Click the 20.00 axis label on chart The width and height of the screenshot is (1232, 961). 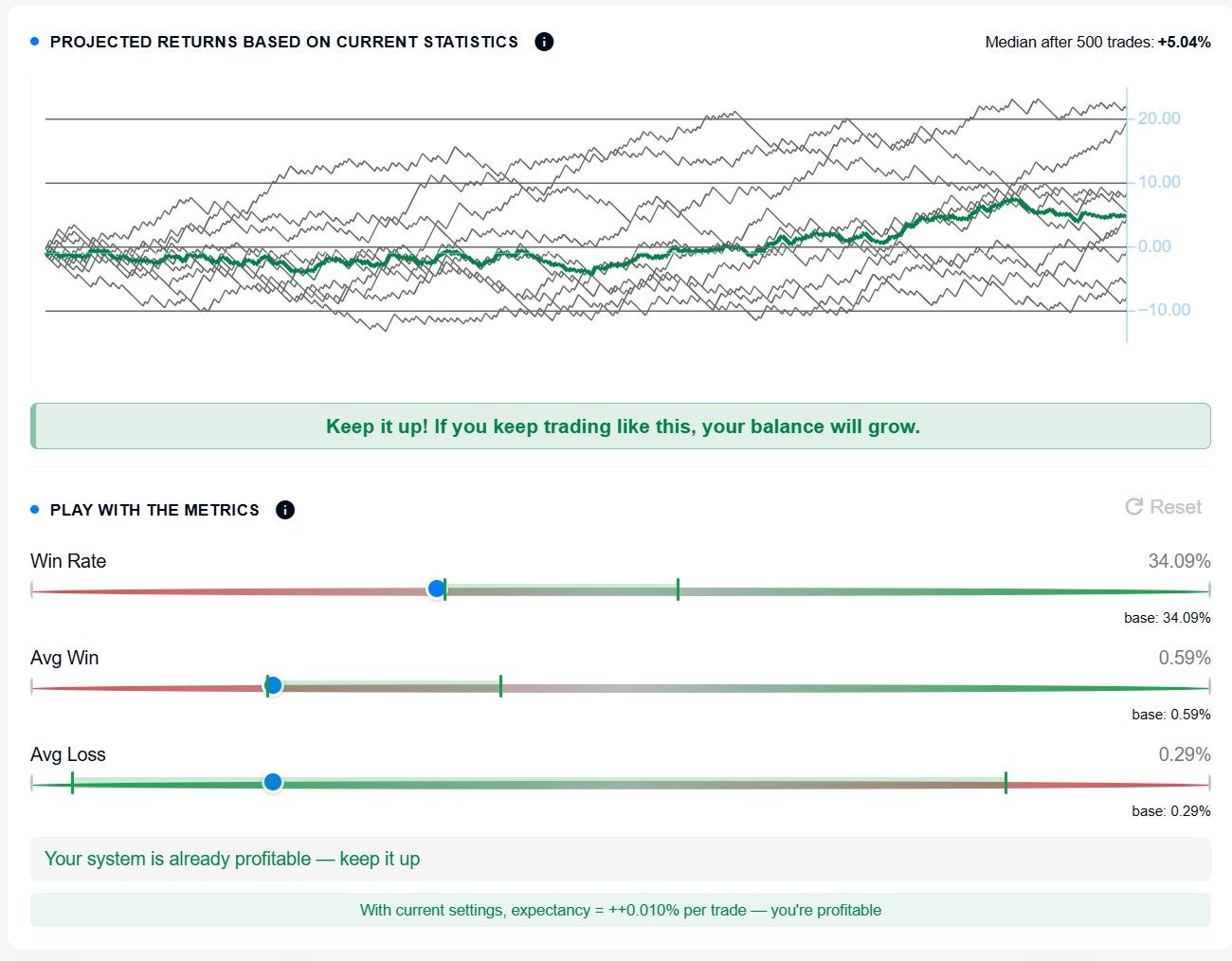(x=1159, y=118)
